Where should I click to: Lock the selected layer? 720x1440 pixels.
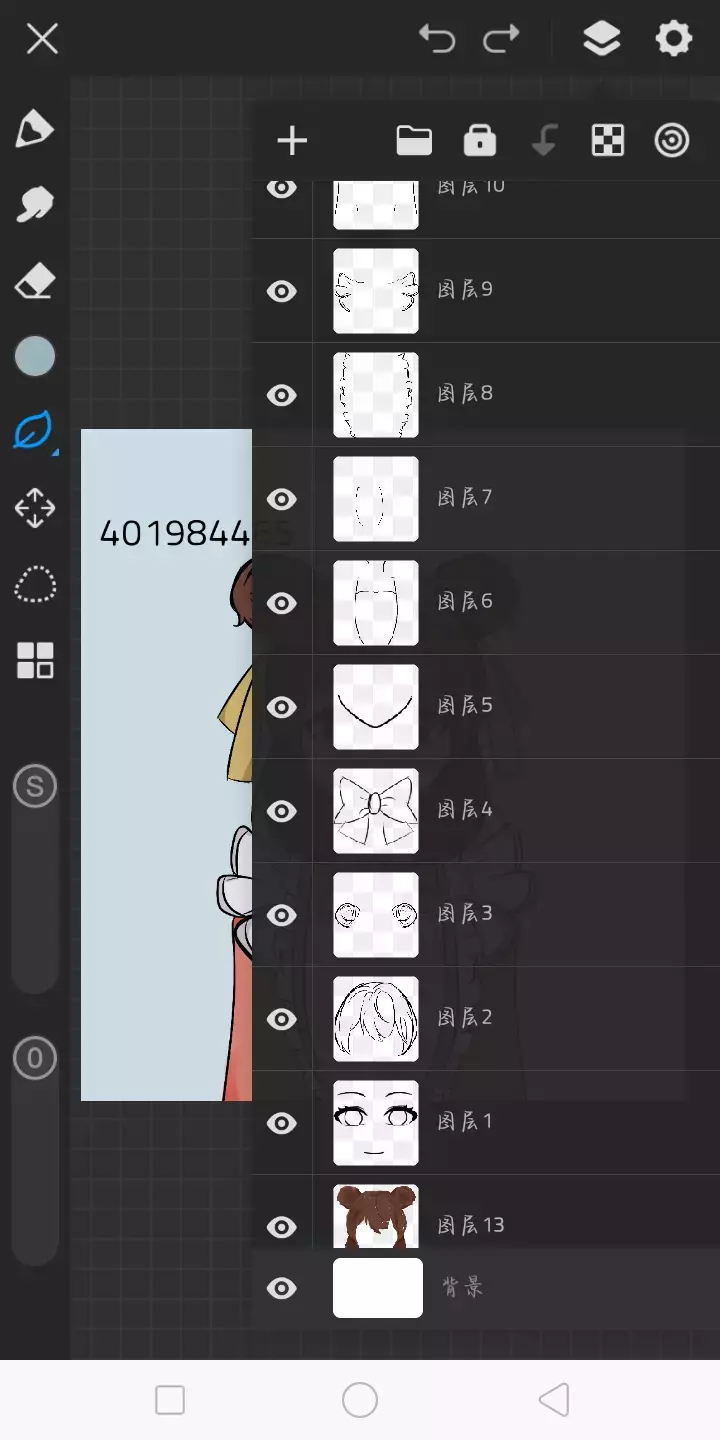click(480, 141)
